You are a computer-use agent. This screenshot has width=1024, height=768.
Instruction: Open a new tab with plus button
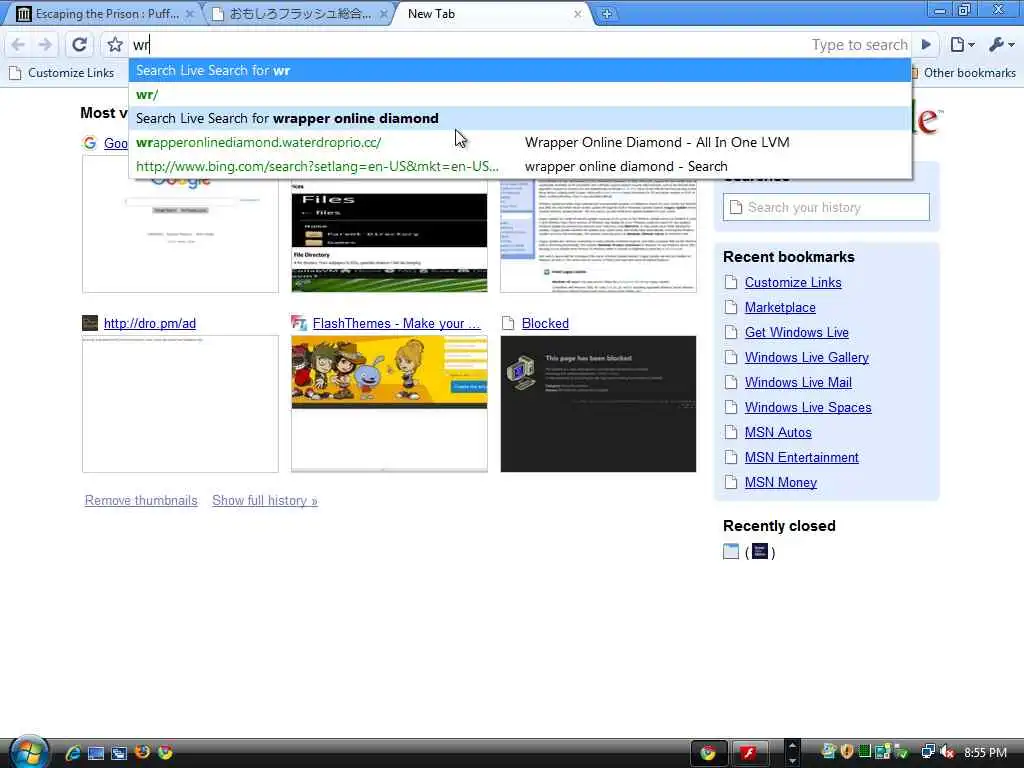606,14
